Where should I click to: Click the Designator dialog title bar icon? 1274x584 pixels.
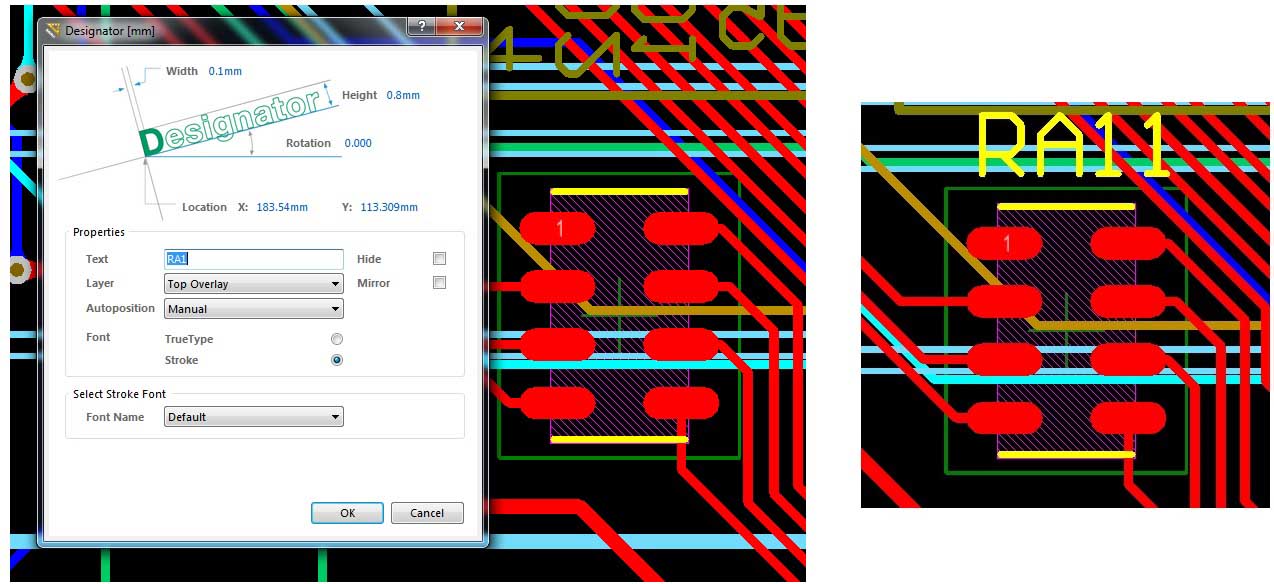[x=53, y=30]
